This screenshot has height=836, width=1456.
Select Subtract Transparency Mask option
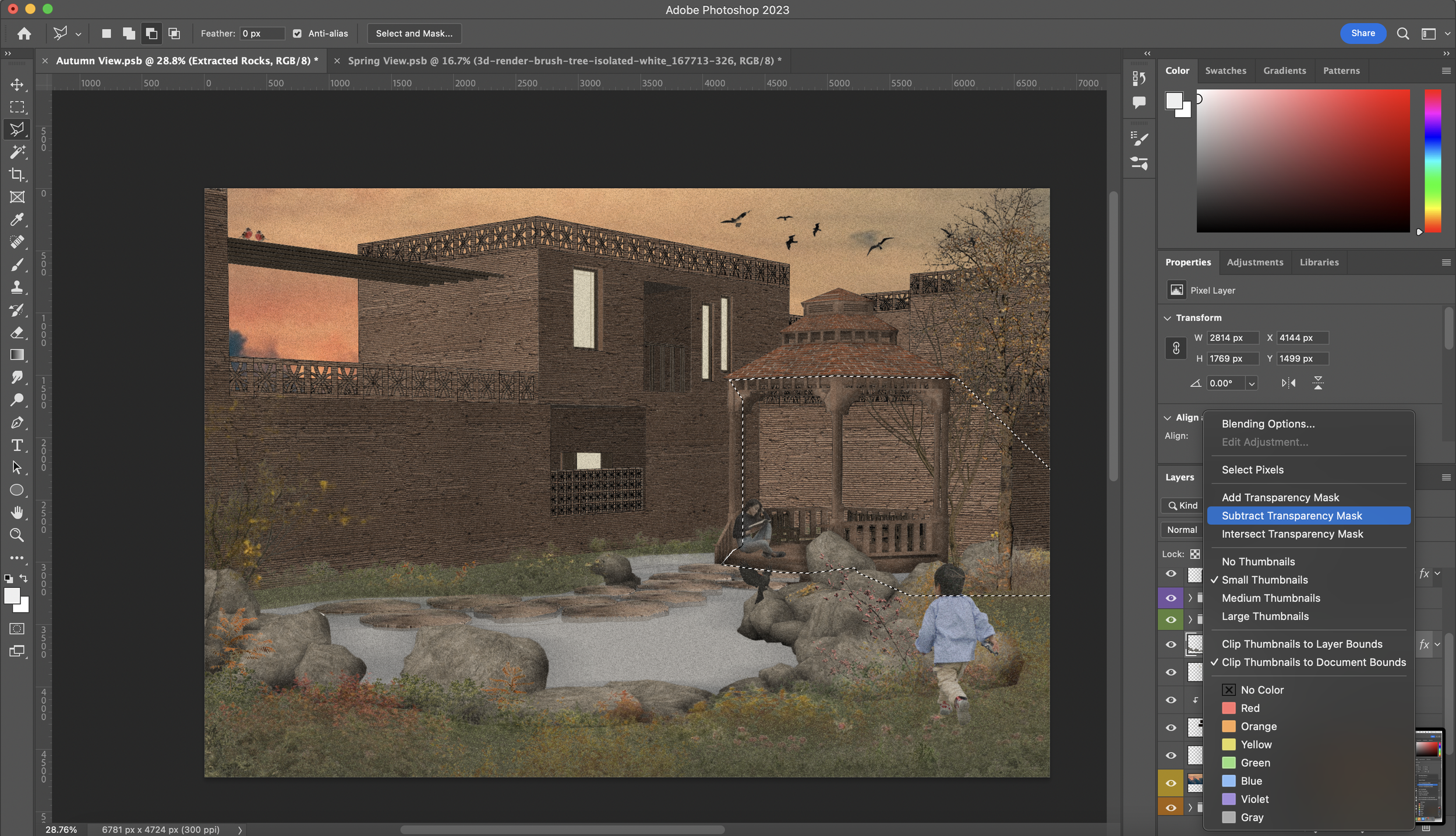[x=1291, y=515]
